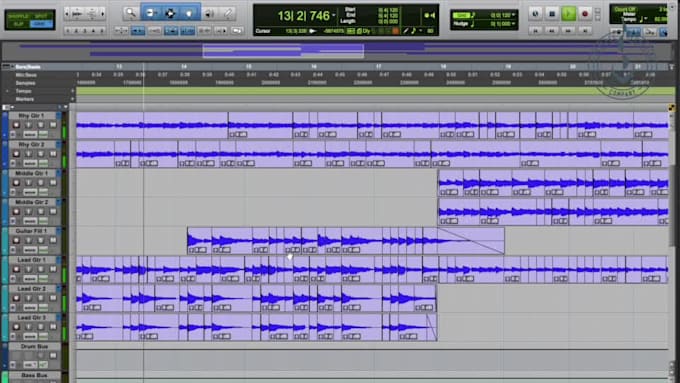Viewport: 680px width, 383px height.
Task: Open the ruler view selector beside Bars|Beats
Action: pos(6,67)
